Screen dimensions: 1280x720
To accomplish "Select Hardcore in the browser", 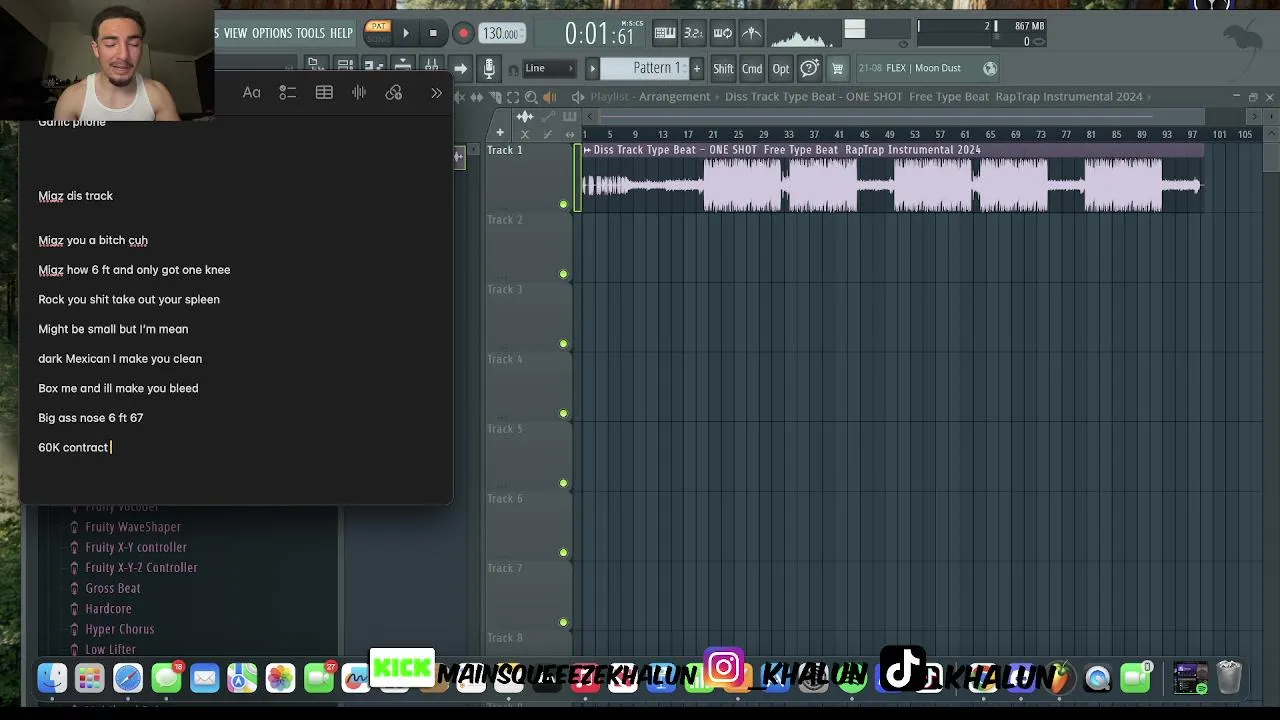I will tap(109, 608).
